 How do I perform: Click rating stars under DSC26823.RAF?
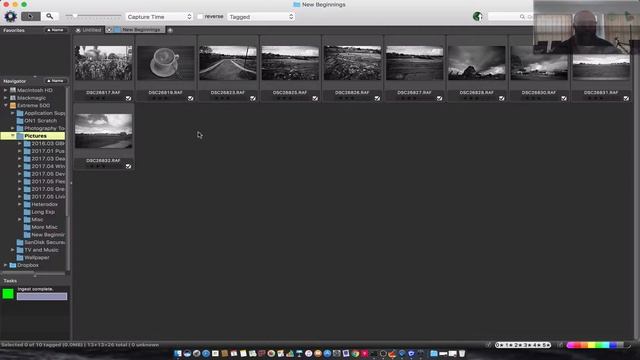[222, 98]
